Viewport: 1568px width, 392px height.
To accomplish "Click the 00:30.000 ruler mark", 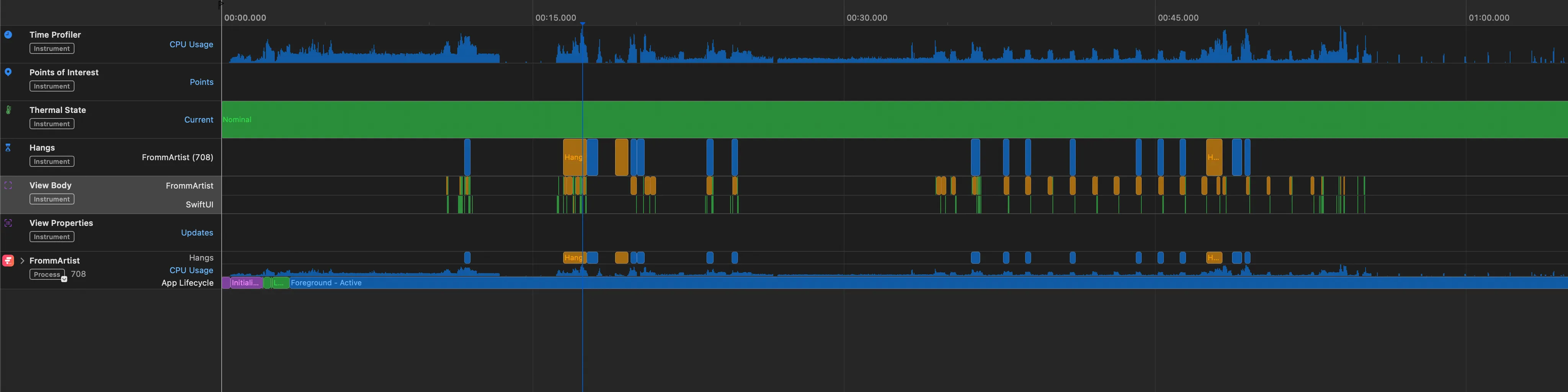I will point(867,18).
